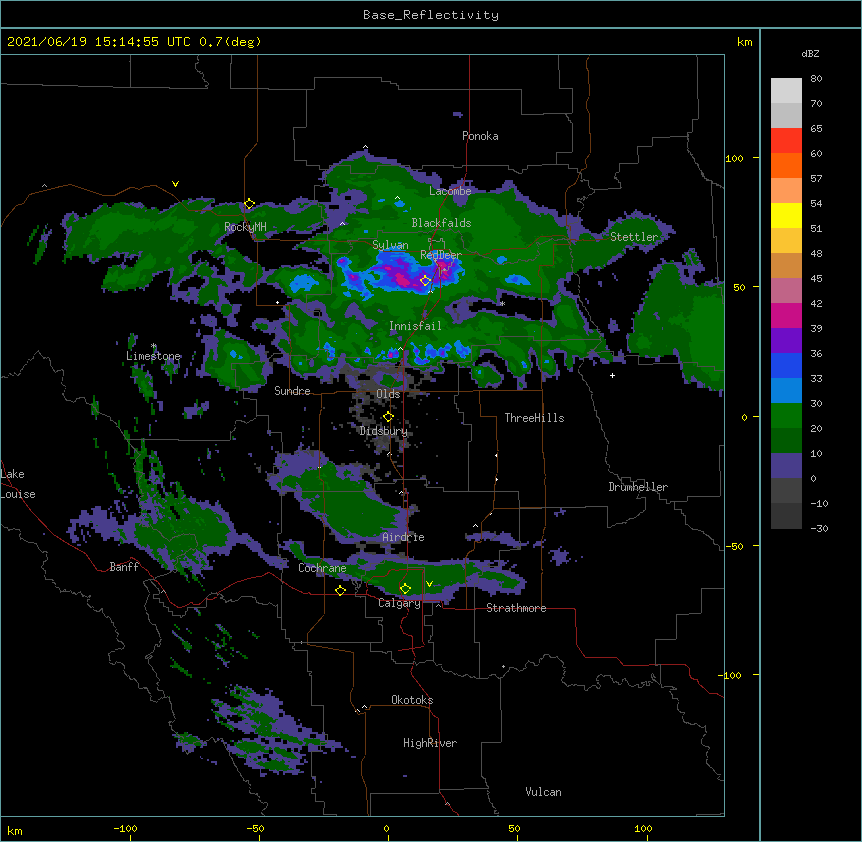This screenshot has height=842, width=862.
Task: Click the Banff label
Action: [124, 567]
